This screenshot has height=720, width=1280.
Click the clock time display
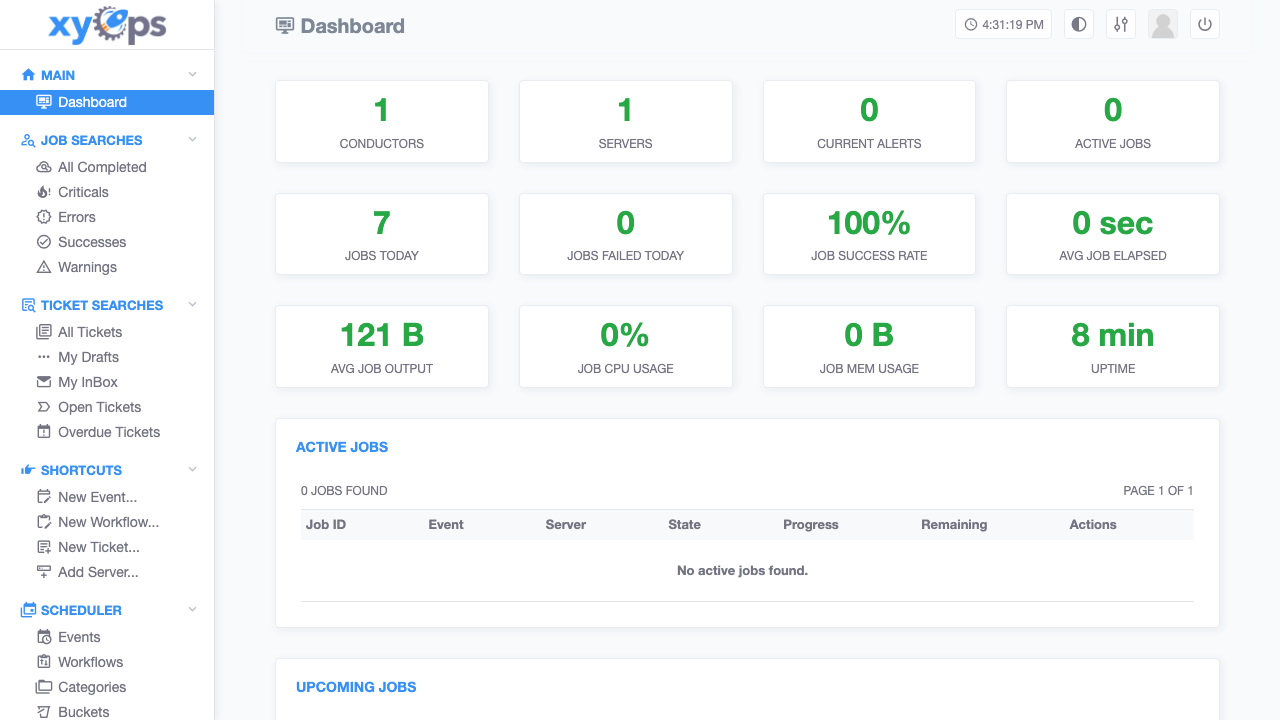(x=1004, y=25)
